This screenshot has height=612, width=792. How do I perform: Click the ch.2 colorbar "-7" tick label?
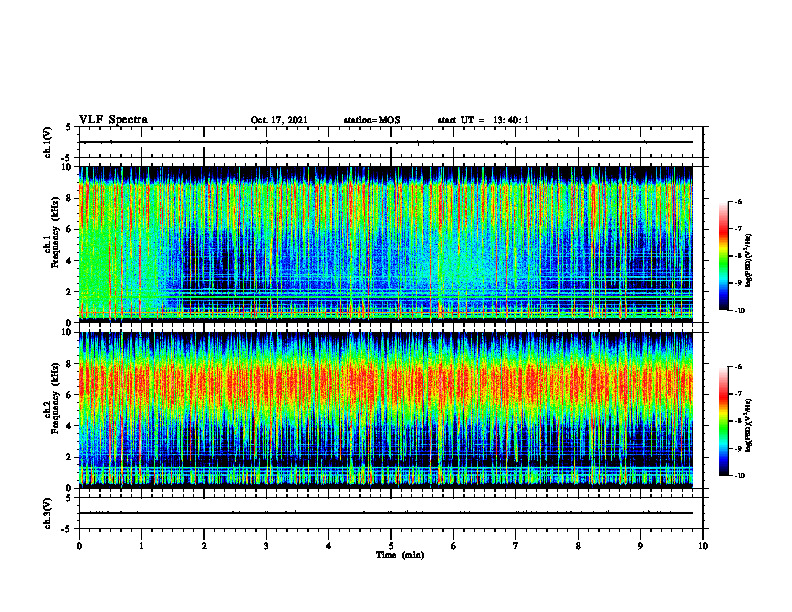point(738,394)
